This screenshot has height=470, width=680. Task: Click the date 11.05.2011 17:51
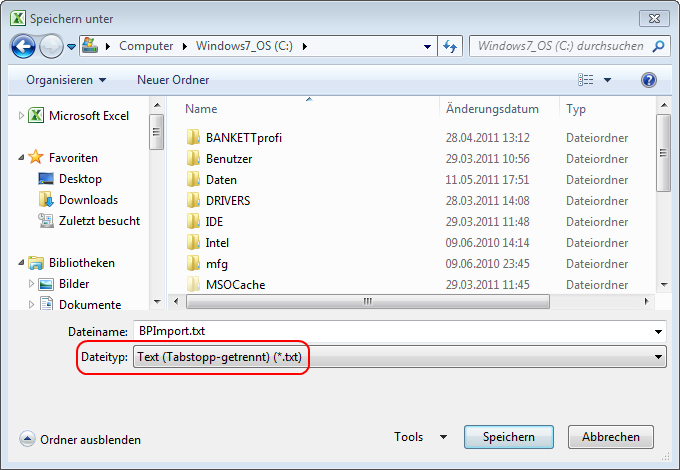tap(487, 180)
